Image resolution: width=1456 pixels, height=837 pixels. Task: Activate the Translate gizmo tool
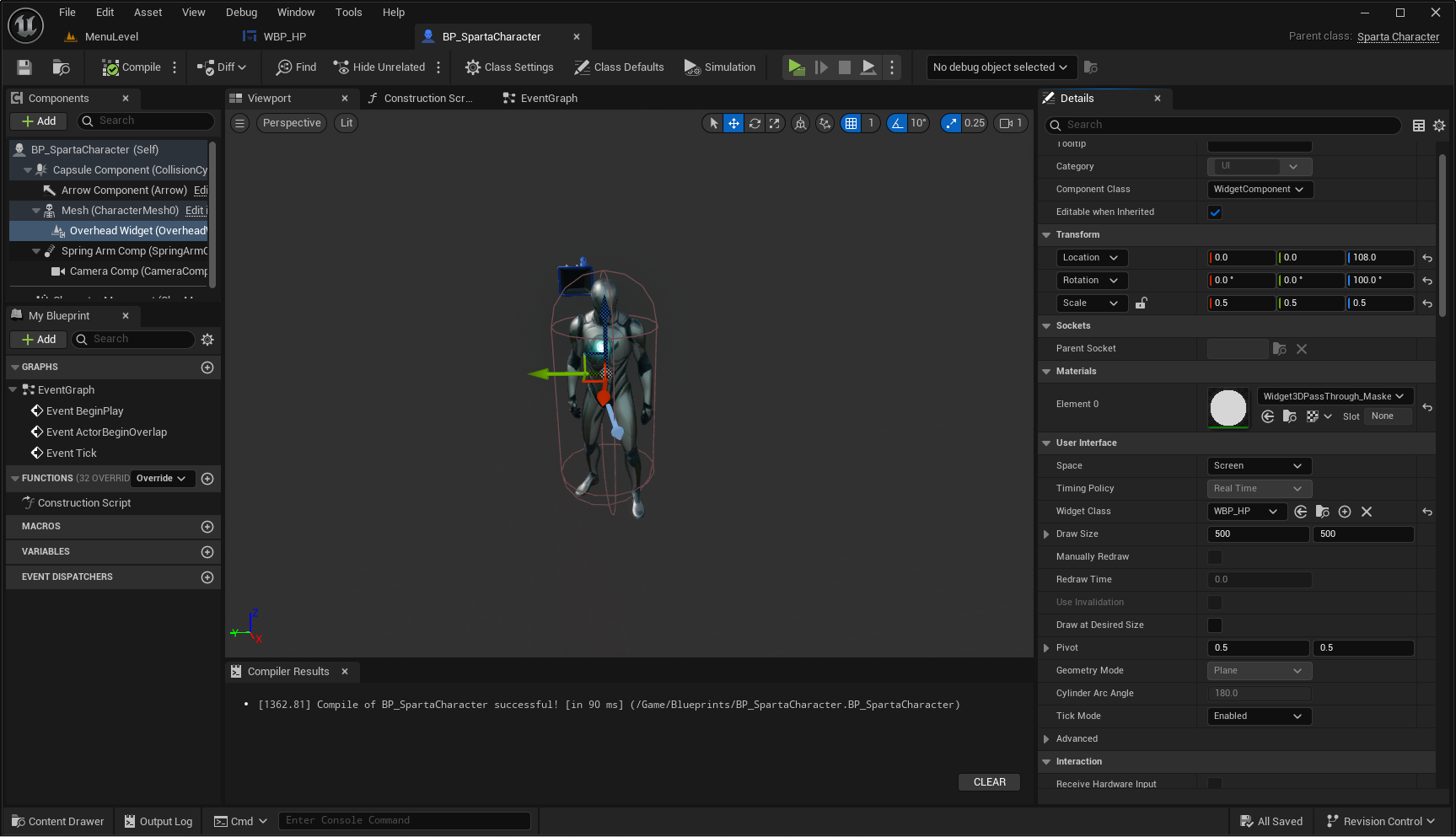click(x=734, y=123)
